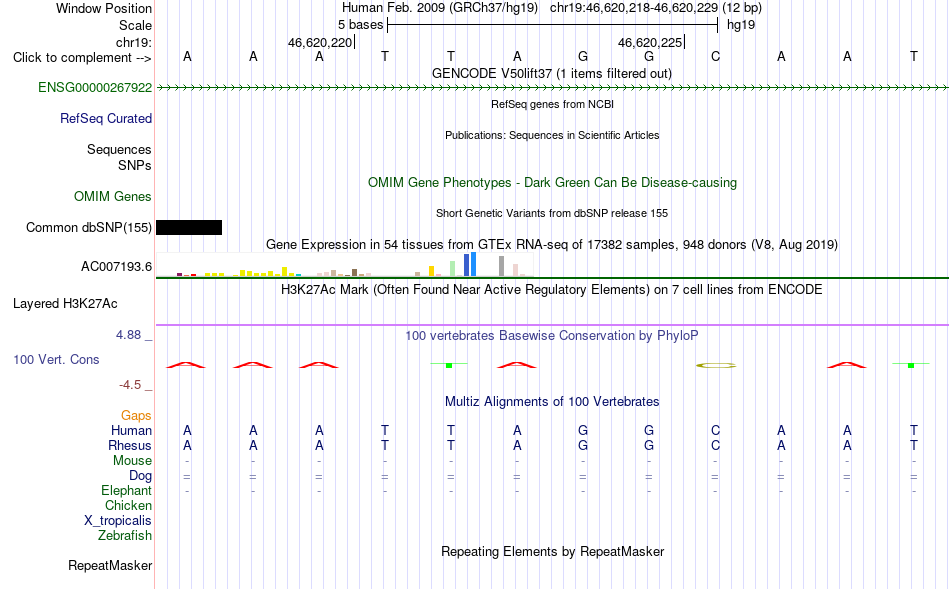Click the hg19 text beside the scale bar
This screenshot has width=950, height=589.
[741, 25]
